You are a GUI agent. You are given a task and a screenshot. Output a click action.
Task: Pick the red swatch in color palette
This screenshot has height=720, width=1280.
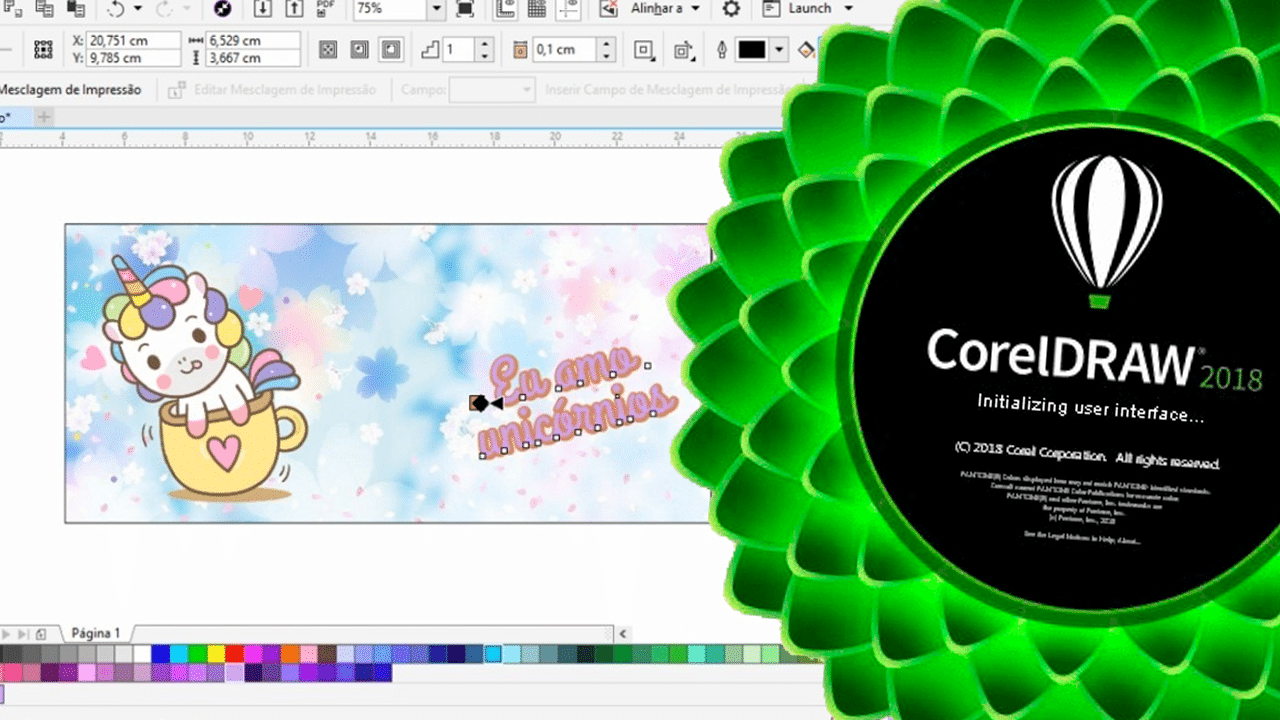[x=234, y=654]
